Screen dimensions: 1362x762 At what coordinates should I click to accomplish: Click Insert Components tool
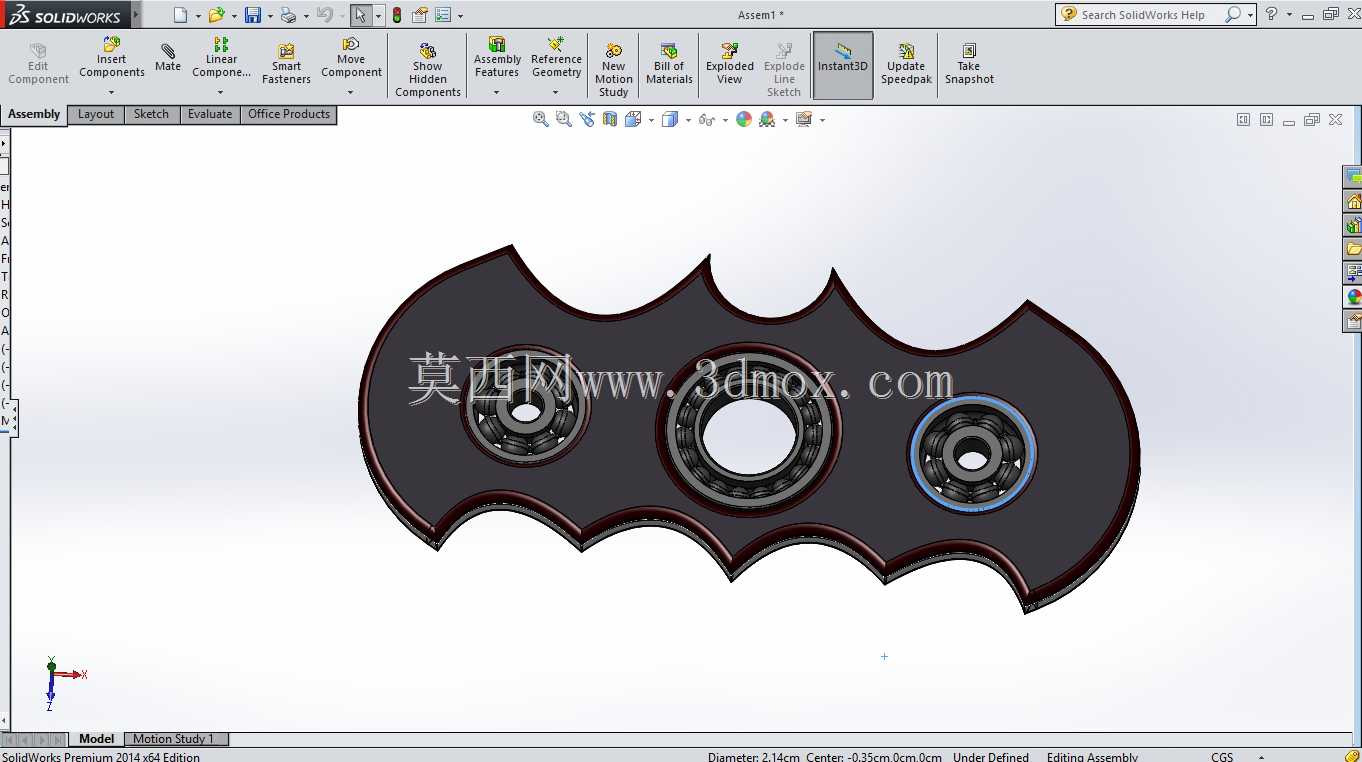pyautogui.click(x=112, y=57)
